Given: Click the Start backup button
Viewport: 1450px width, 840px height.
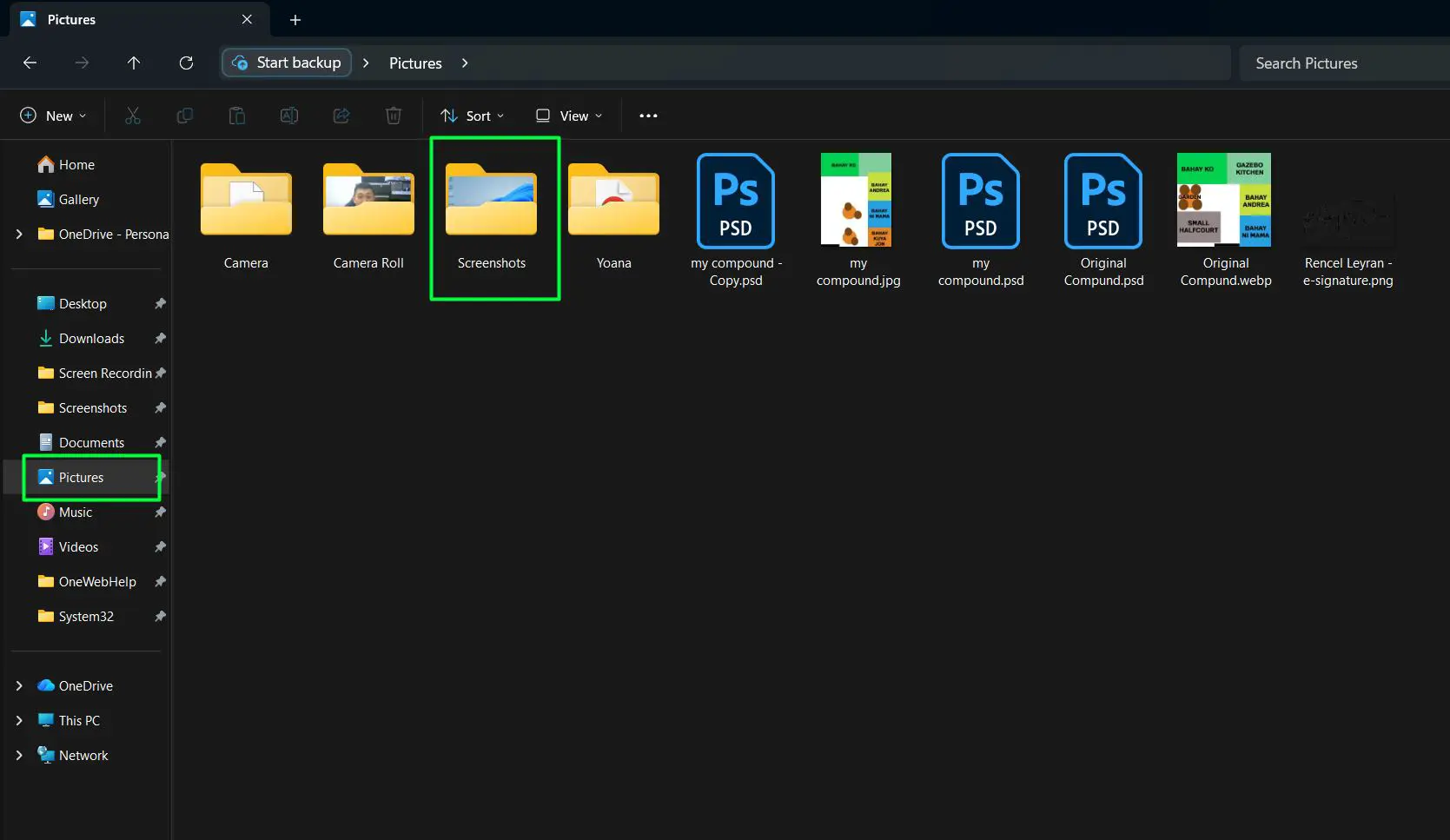Looking at the screenshot, I should click(286, 63).
